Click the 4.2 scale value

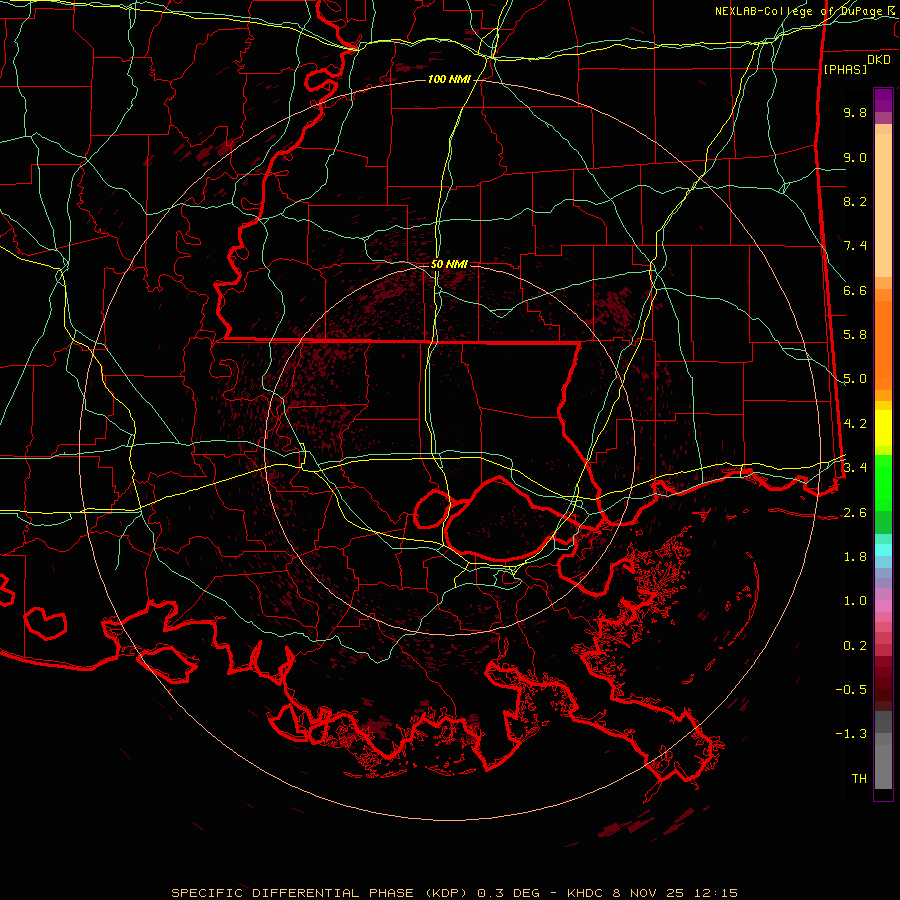pos(855,424)
